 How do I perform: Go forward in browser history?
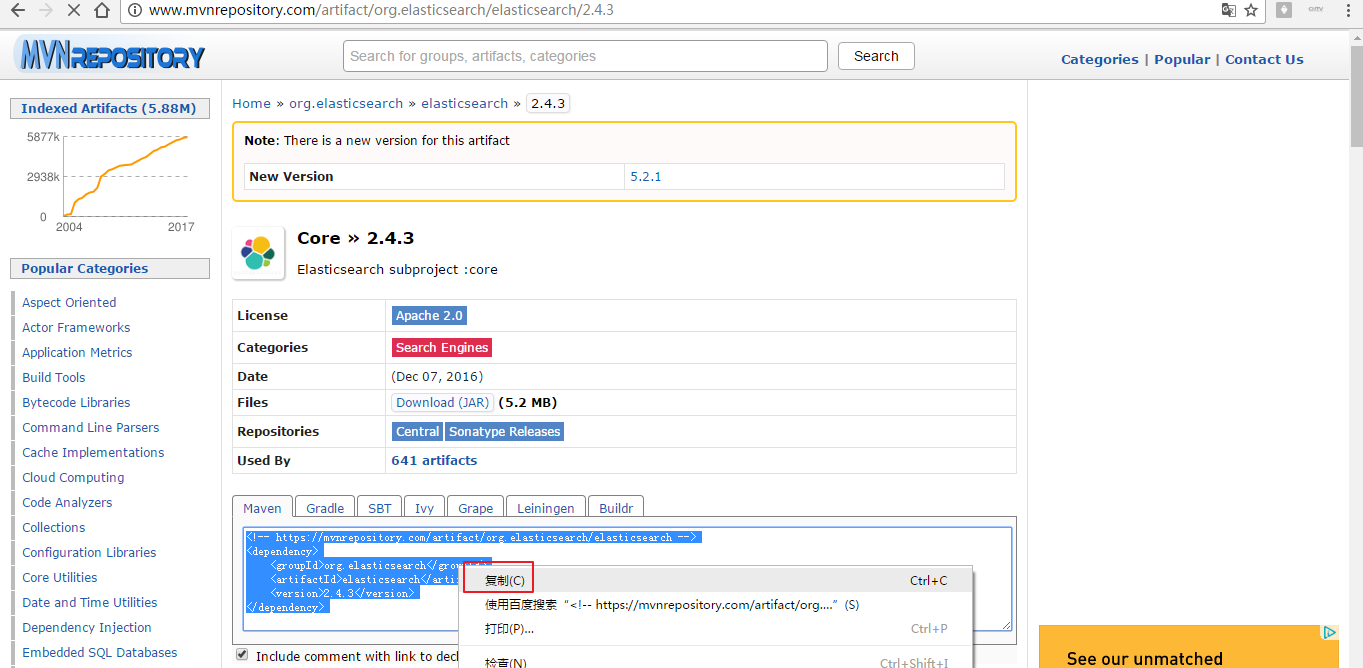click(x=46, y=10)
